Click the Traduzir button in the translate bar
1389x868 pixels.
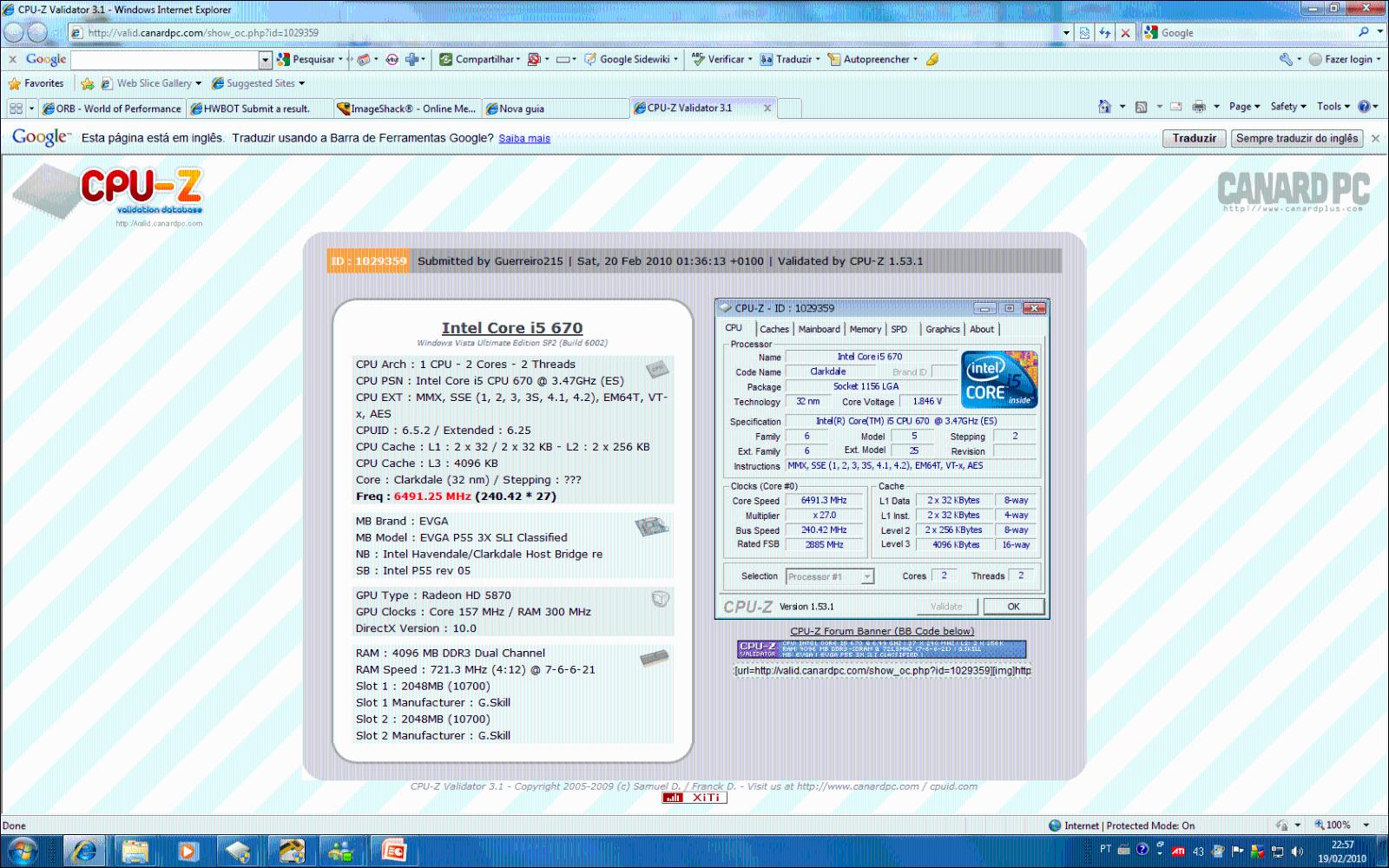pyautogui.click(x=1194, y=138)
